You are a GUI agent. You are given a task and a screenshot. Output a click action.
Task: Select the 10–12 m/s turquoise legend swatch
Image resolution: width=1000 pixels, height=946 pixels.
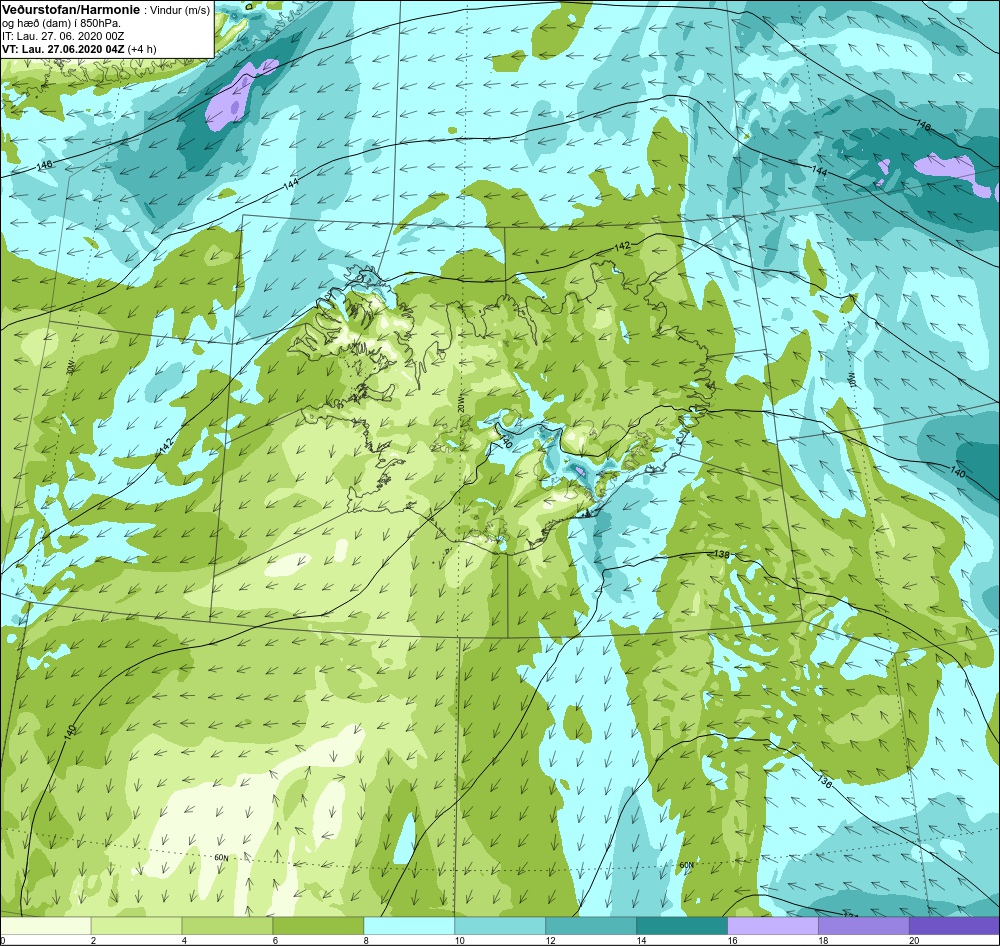click(500, 925)
